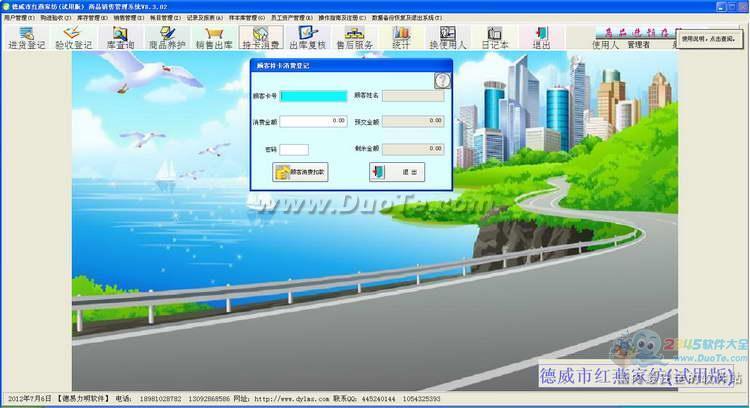Screen dimensions: 750x408
Task: Open 售后服务 after-sales service icon
Action: (354, 38)
